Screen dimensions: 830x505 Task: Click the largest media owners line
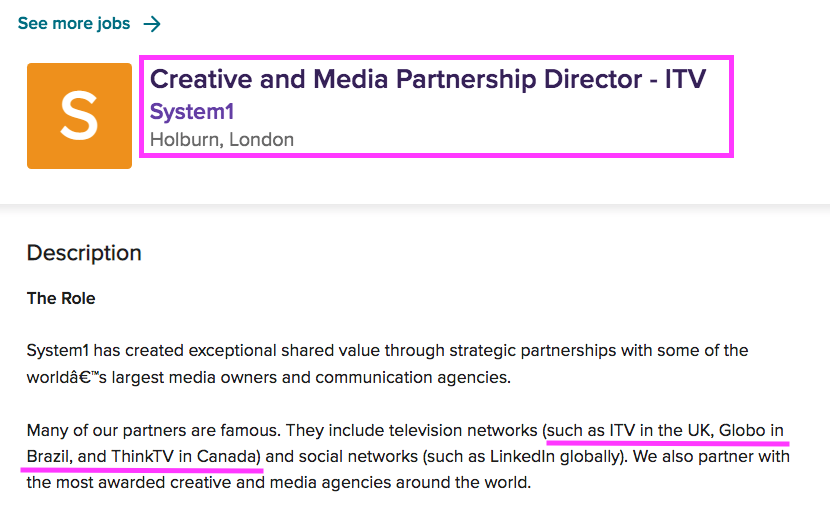[x=269, y=377]
